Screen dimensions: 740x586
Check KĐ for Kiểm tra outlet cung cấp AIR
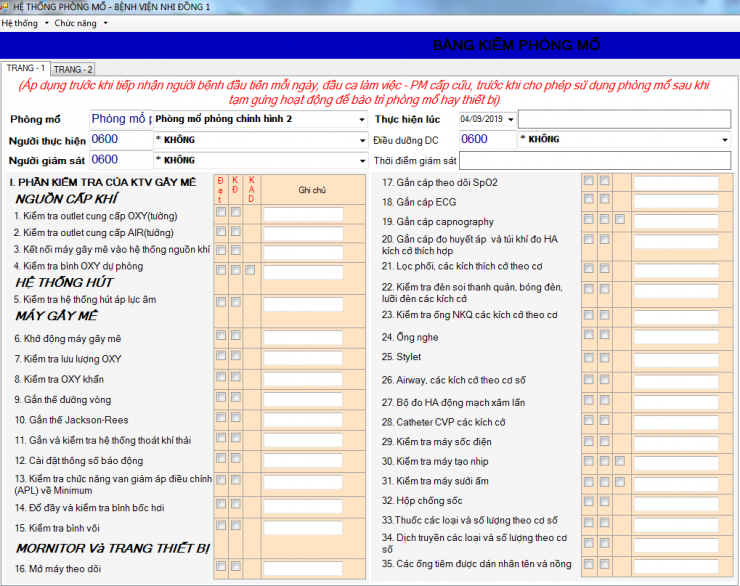coord(236,231)
